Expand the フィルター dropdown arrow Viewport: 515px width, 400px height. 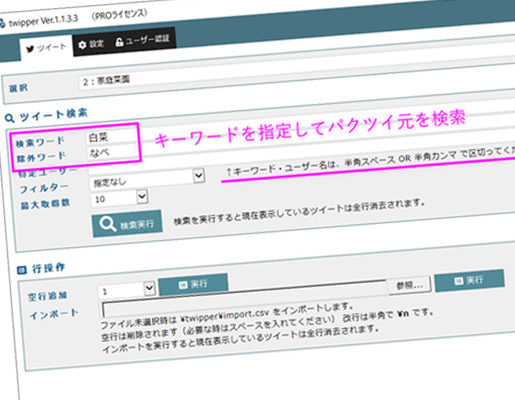[x=199, y=175]
